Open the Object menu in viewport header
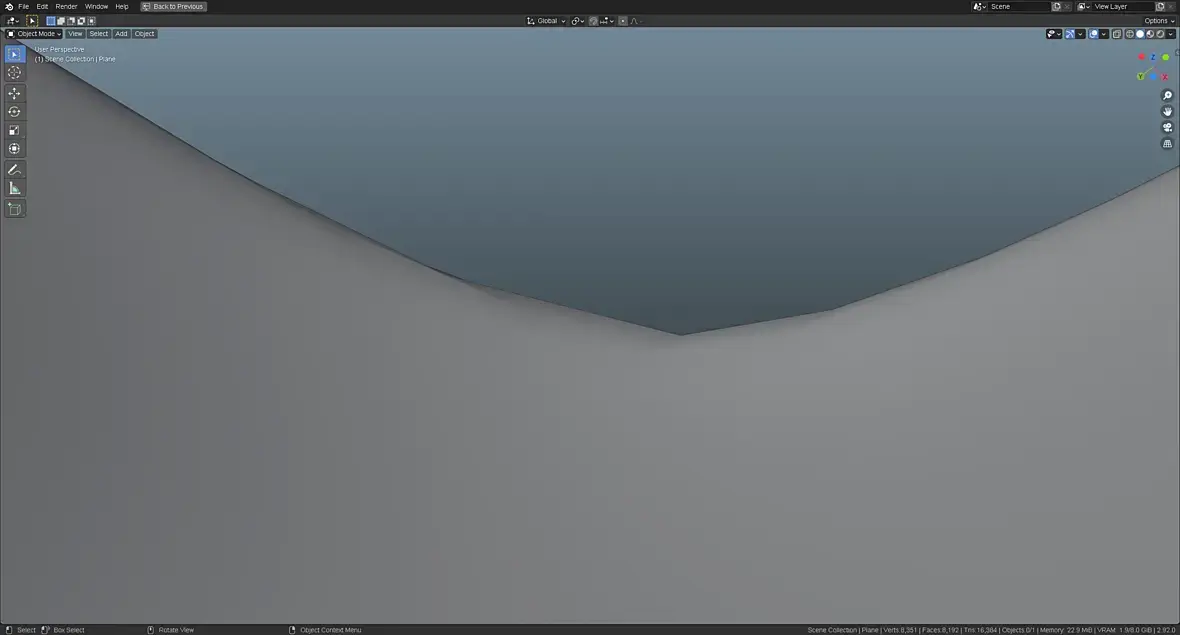This screenshot has width=1180, height=635. pyautogui.click(x=144, y=34)
